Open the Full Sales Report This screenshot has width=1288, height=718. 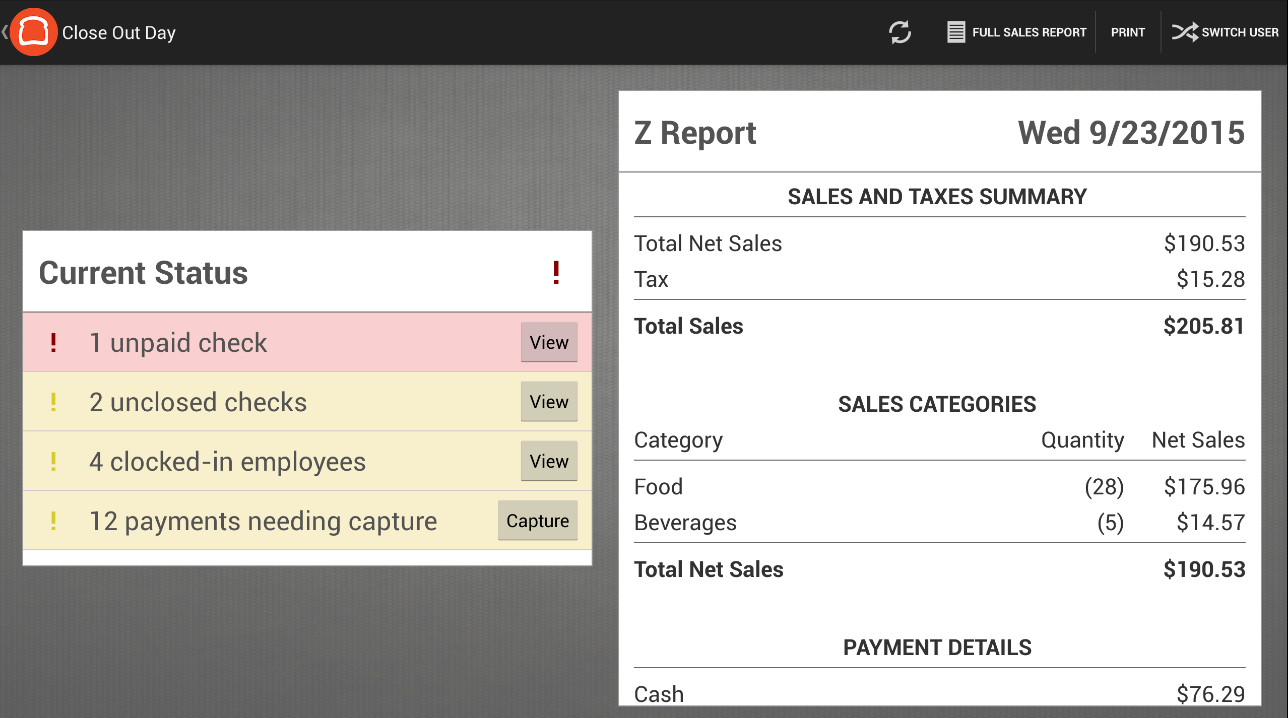1016,31
